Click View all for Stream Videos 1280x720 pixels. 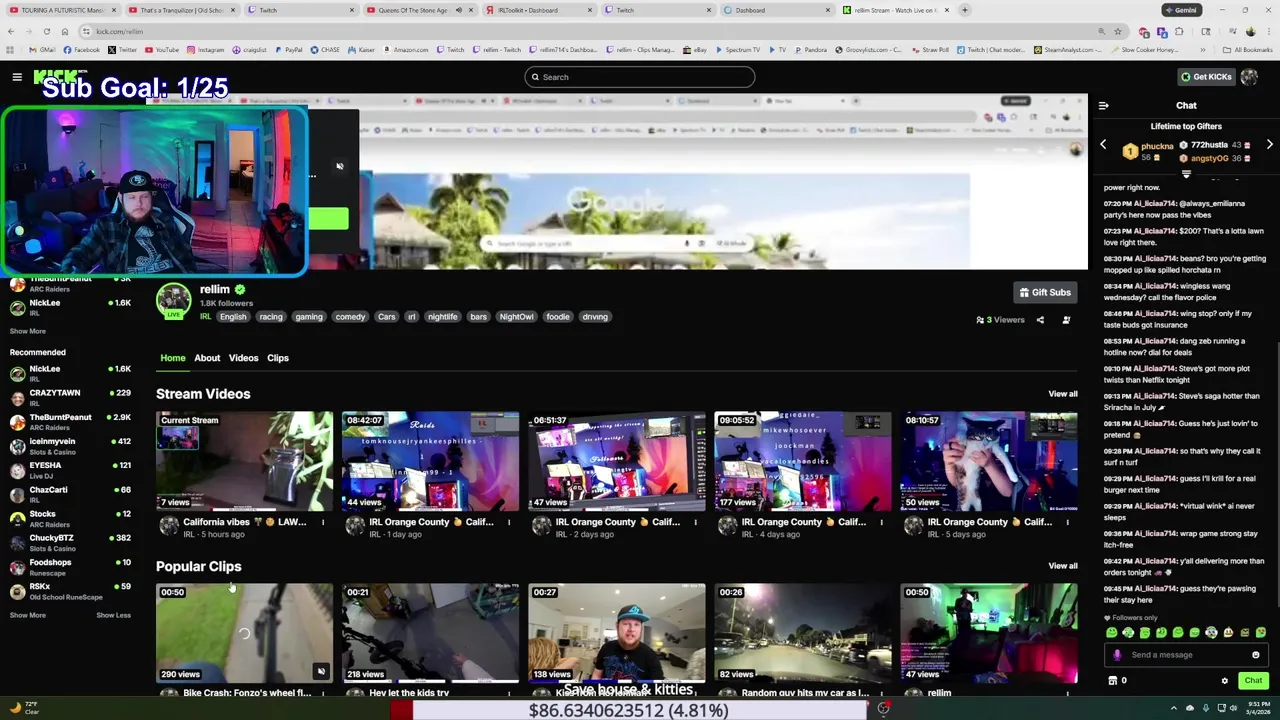[1063, 394]
